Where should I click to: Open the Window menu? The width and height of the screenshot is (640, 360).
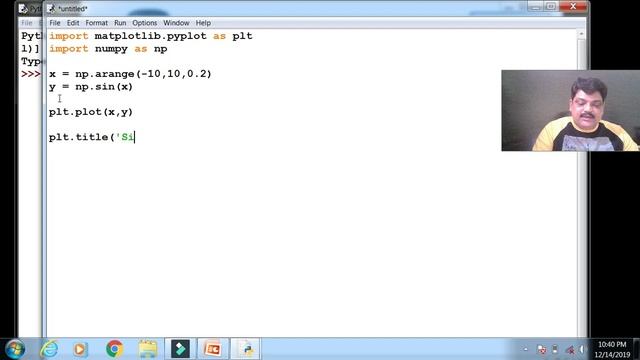[176, 23]
